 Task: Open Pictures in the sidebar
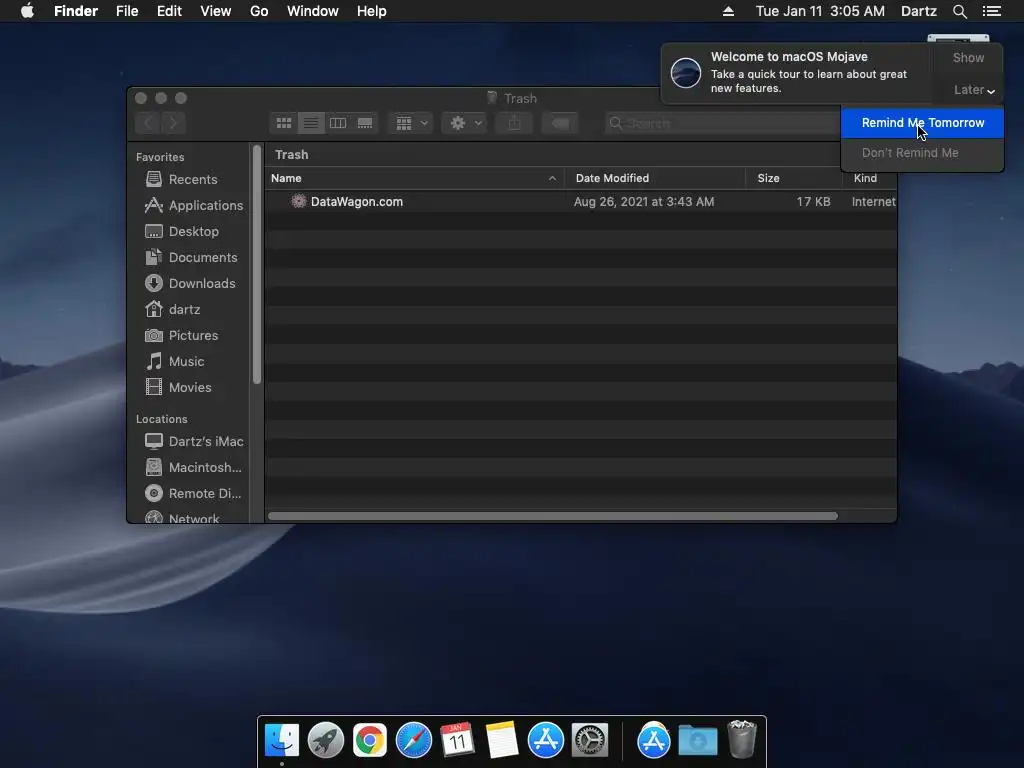click(181, 336)
